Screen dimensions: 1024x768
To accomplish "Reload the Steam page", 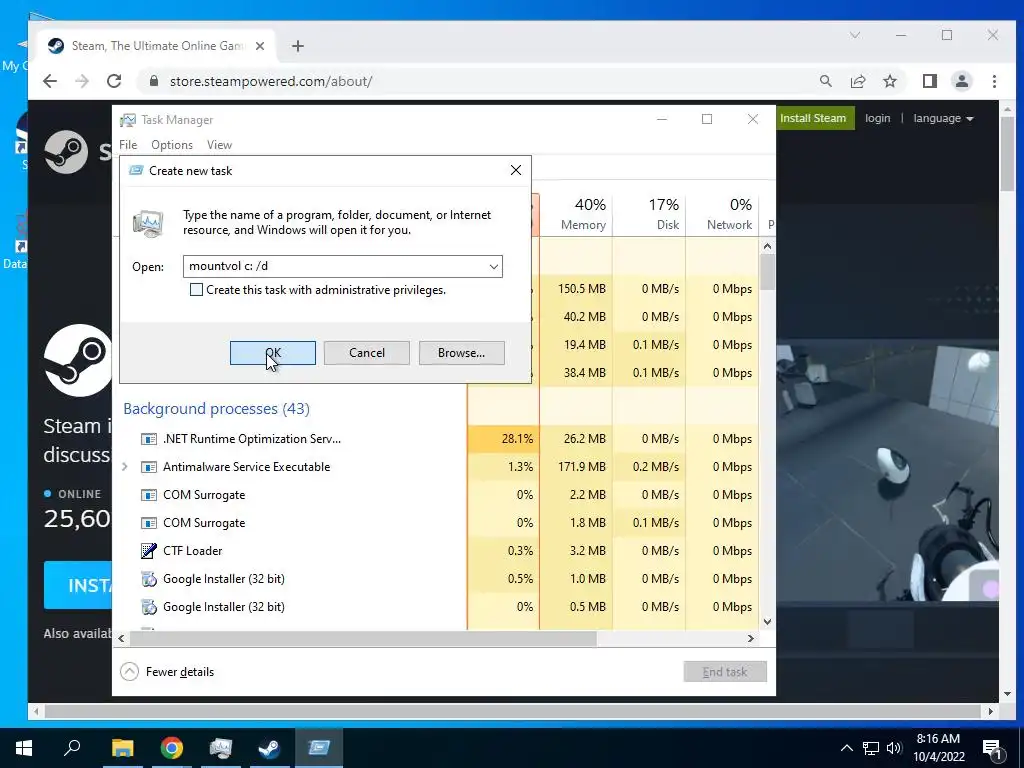I will [114, 81].
